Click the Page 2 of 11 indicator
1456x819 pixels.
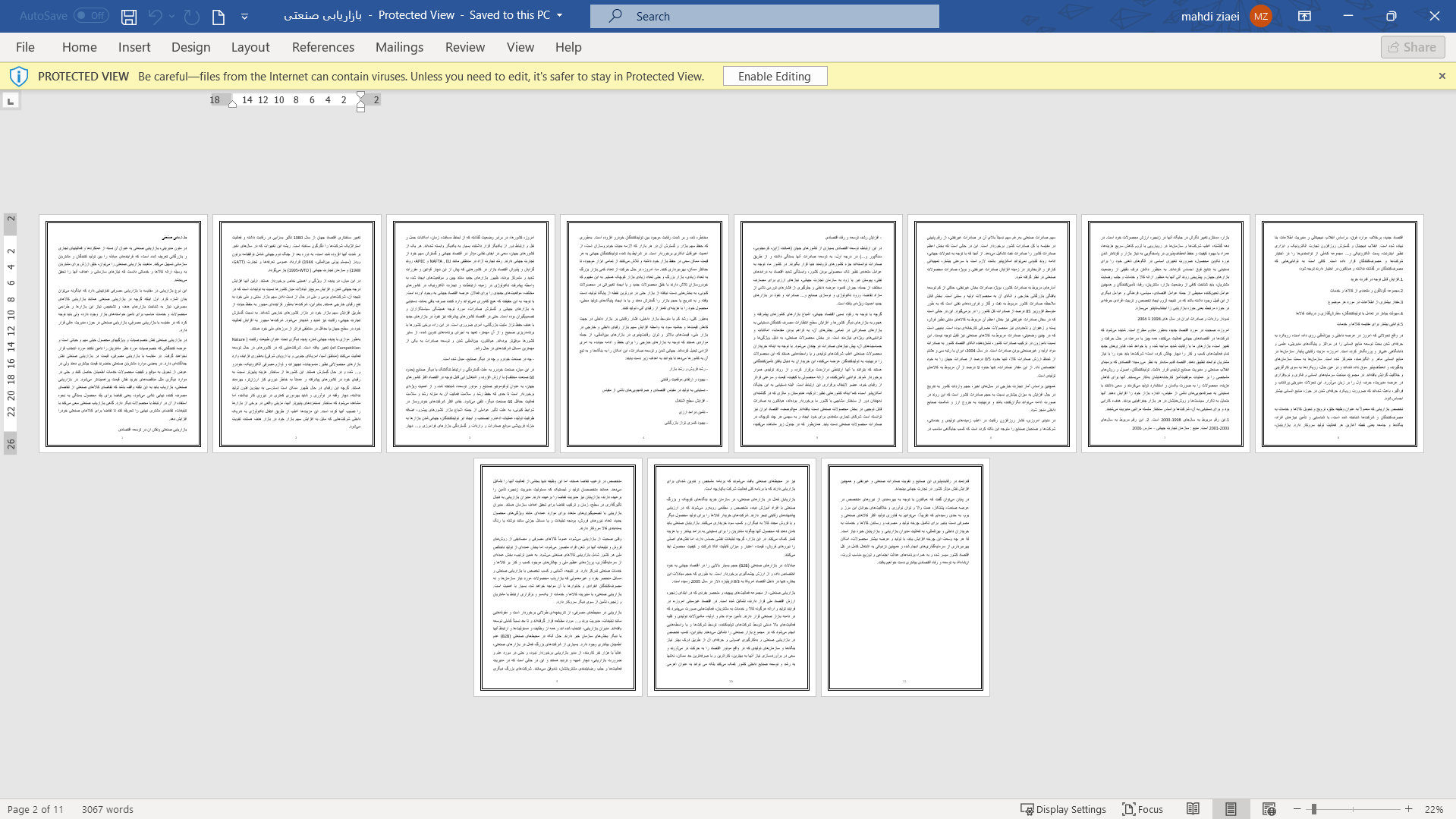(x=35, y=809)
